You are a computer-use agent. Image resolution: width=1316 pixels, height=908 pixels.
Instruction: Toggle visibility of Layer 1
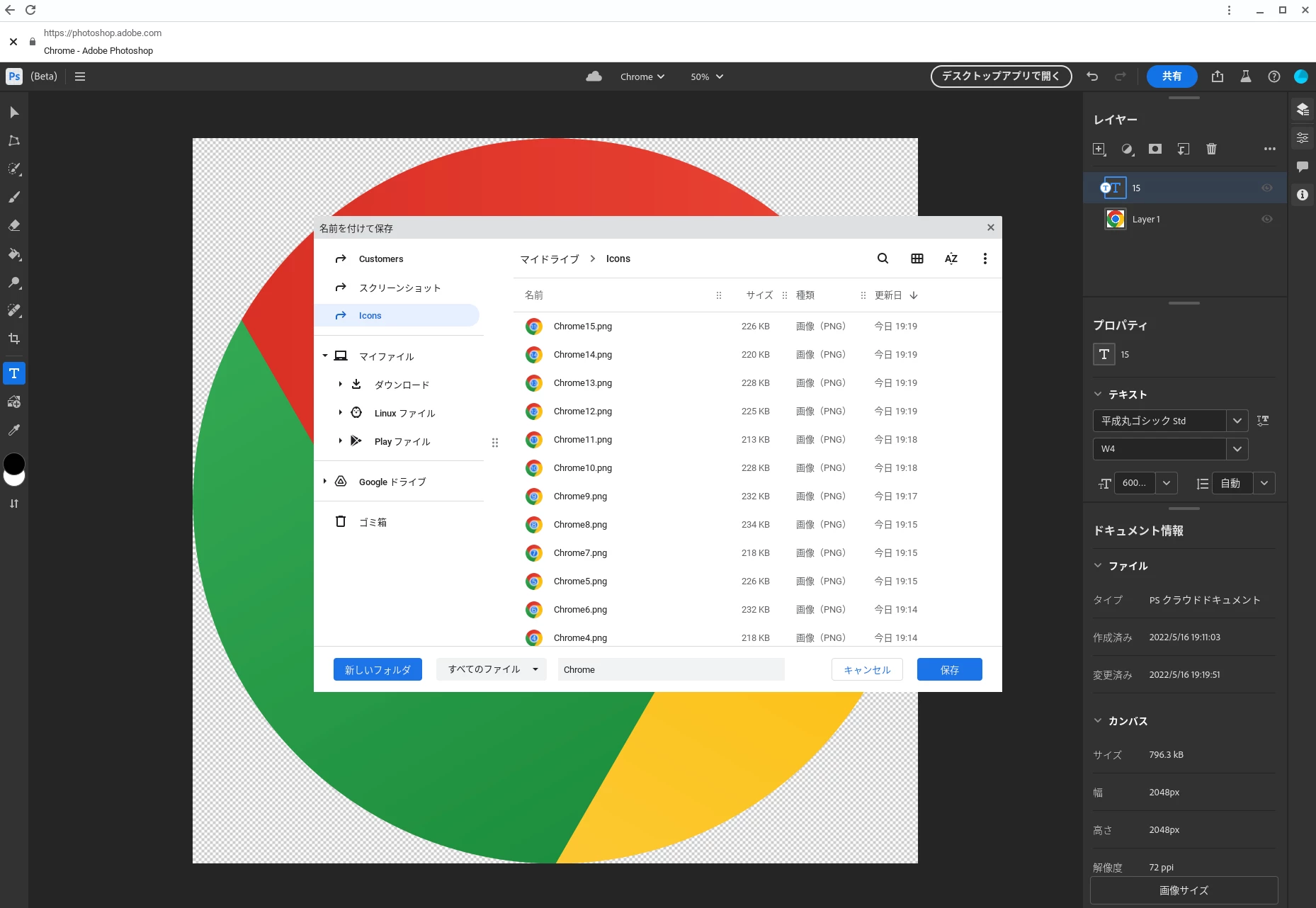click(1267, 219)
